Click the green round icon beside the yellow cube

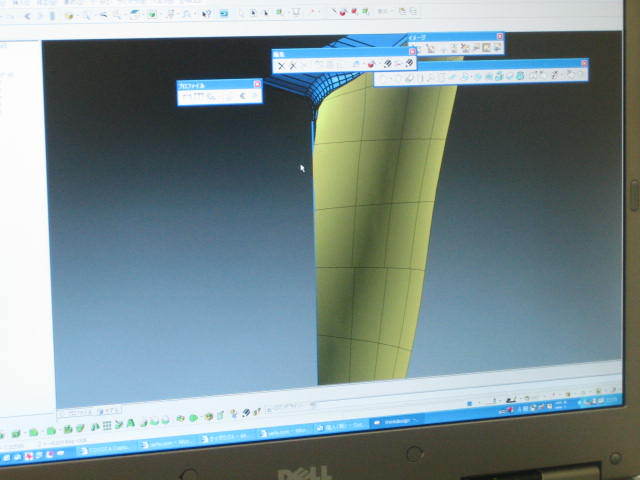(x=194, y=418)
